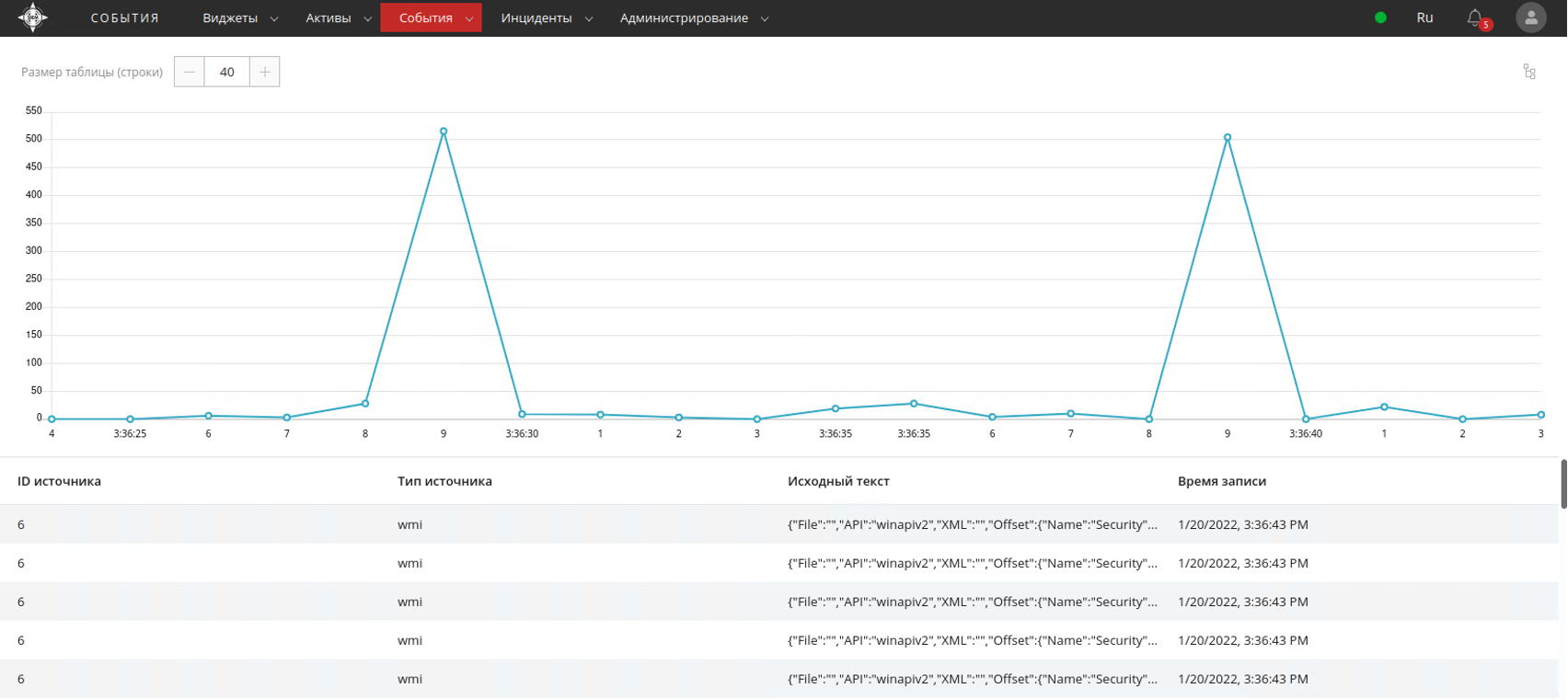Focus the table size field showing 40
Screen dimensions: 1568x700
click(x=227, y=72)
